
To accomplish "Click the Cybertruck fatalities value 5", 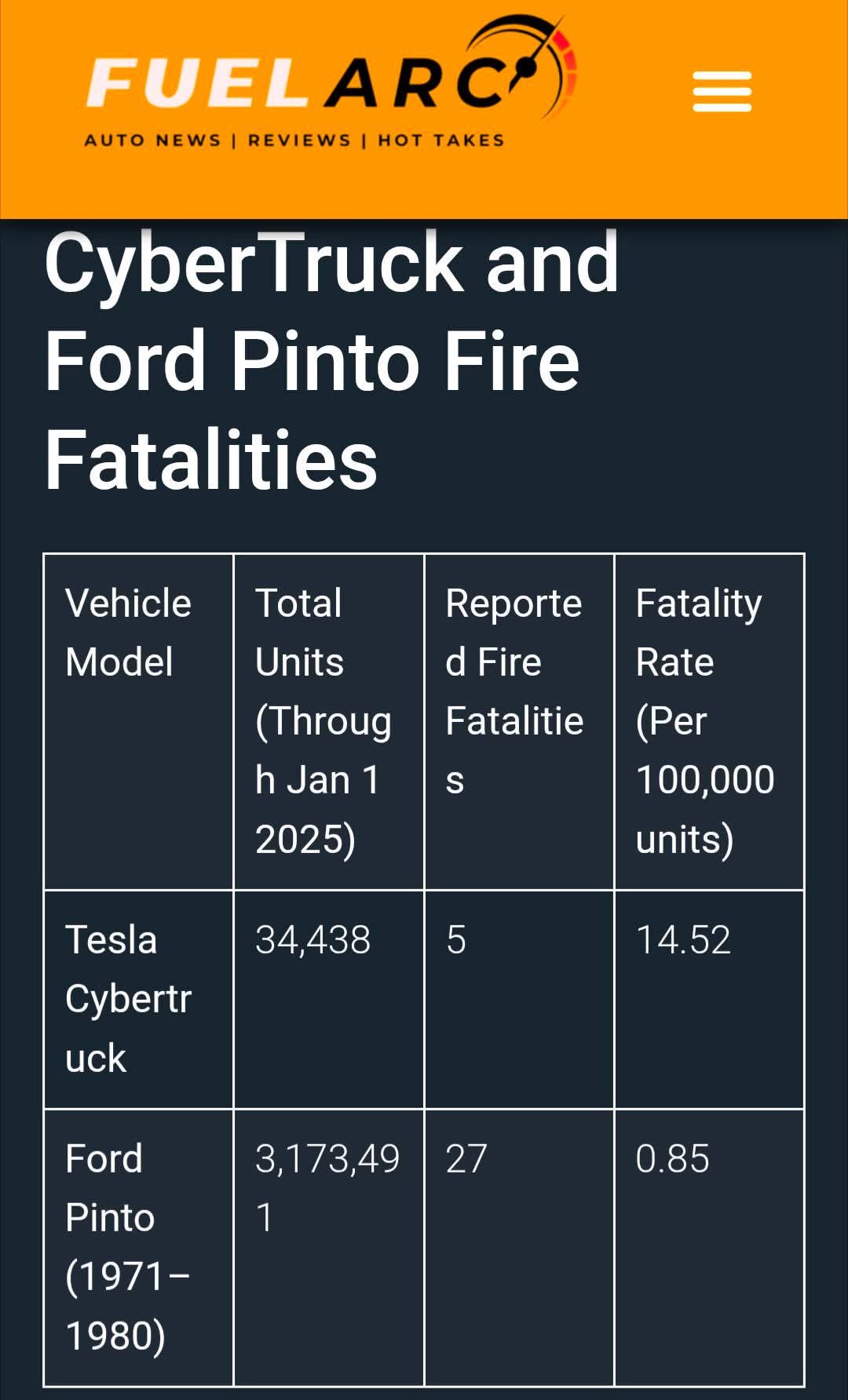I will coord(456,940).
